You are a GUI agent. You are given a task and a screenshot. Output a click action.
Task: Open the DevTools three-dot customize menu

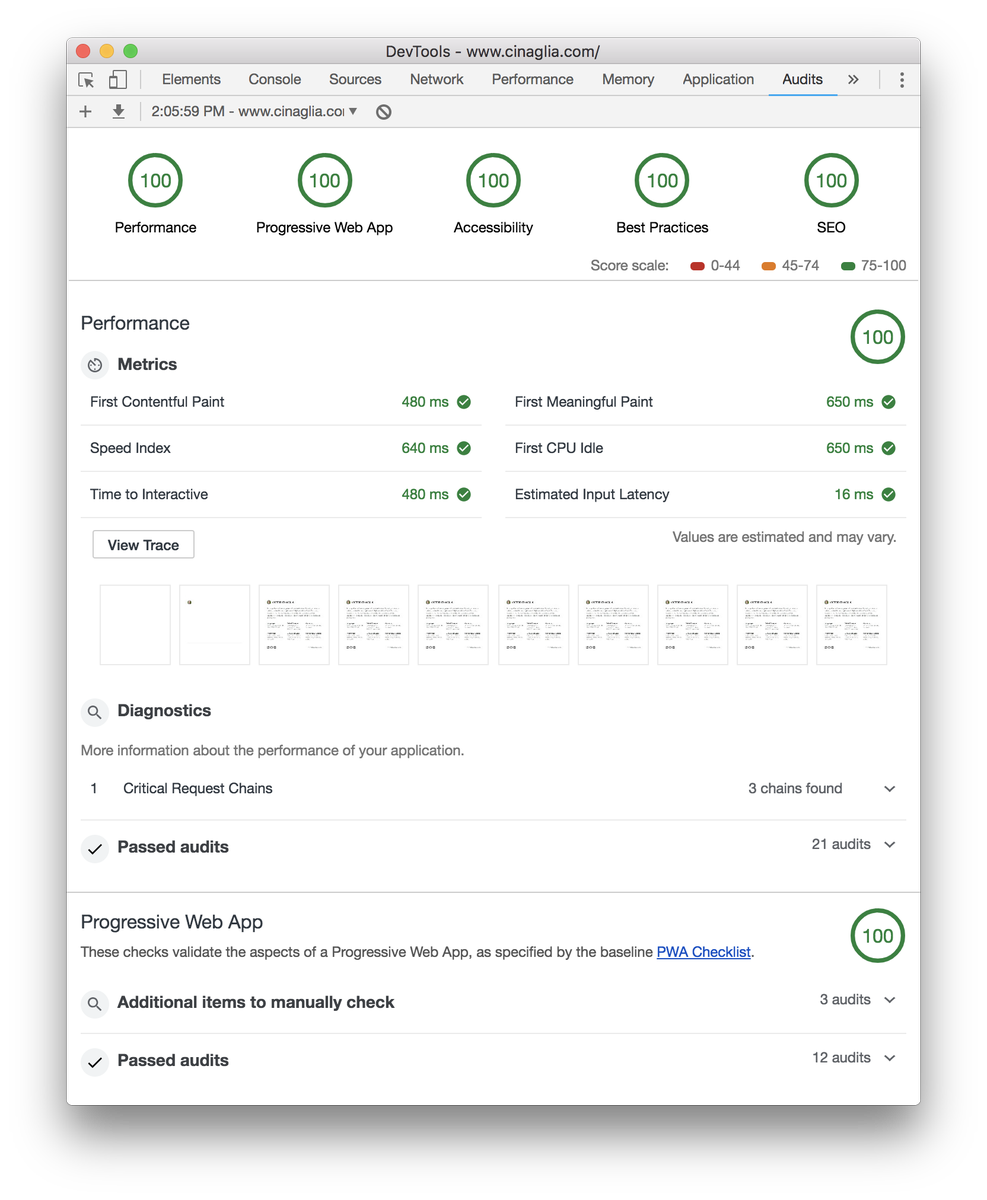(x=902, y=80)
